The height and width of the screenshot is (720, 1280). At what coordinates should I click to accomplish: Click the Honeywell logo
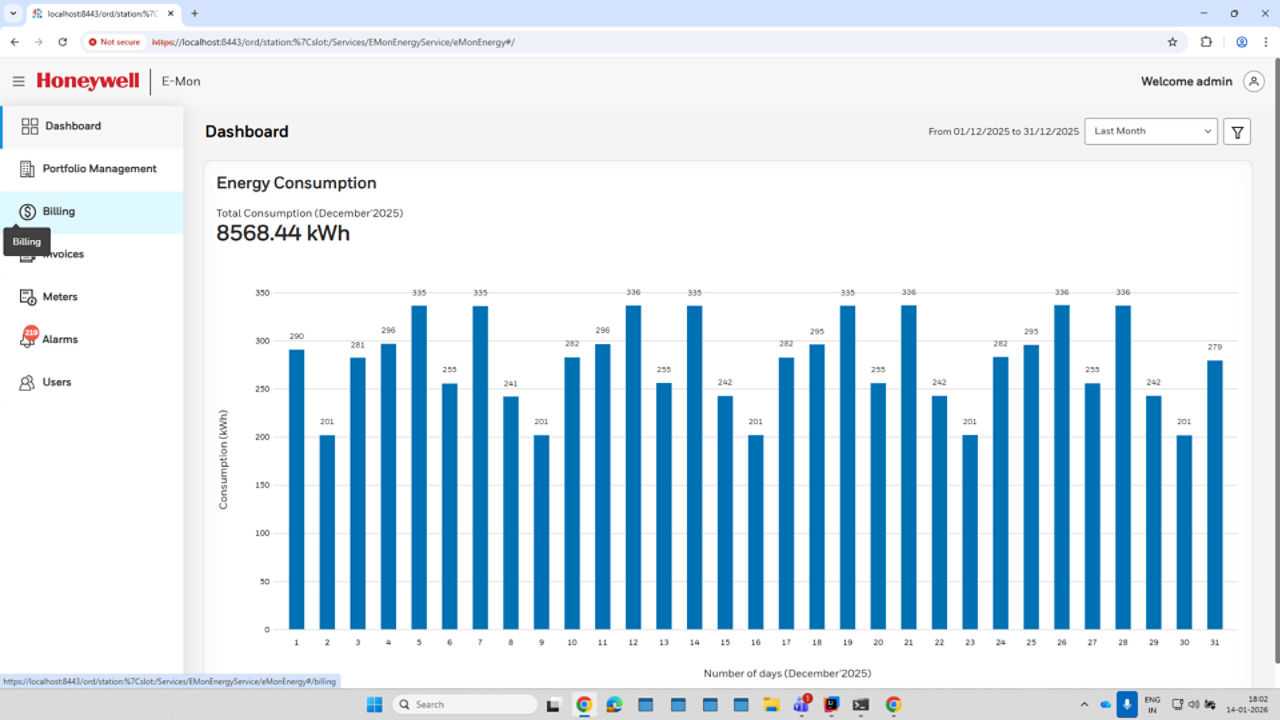pos(88,81)
